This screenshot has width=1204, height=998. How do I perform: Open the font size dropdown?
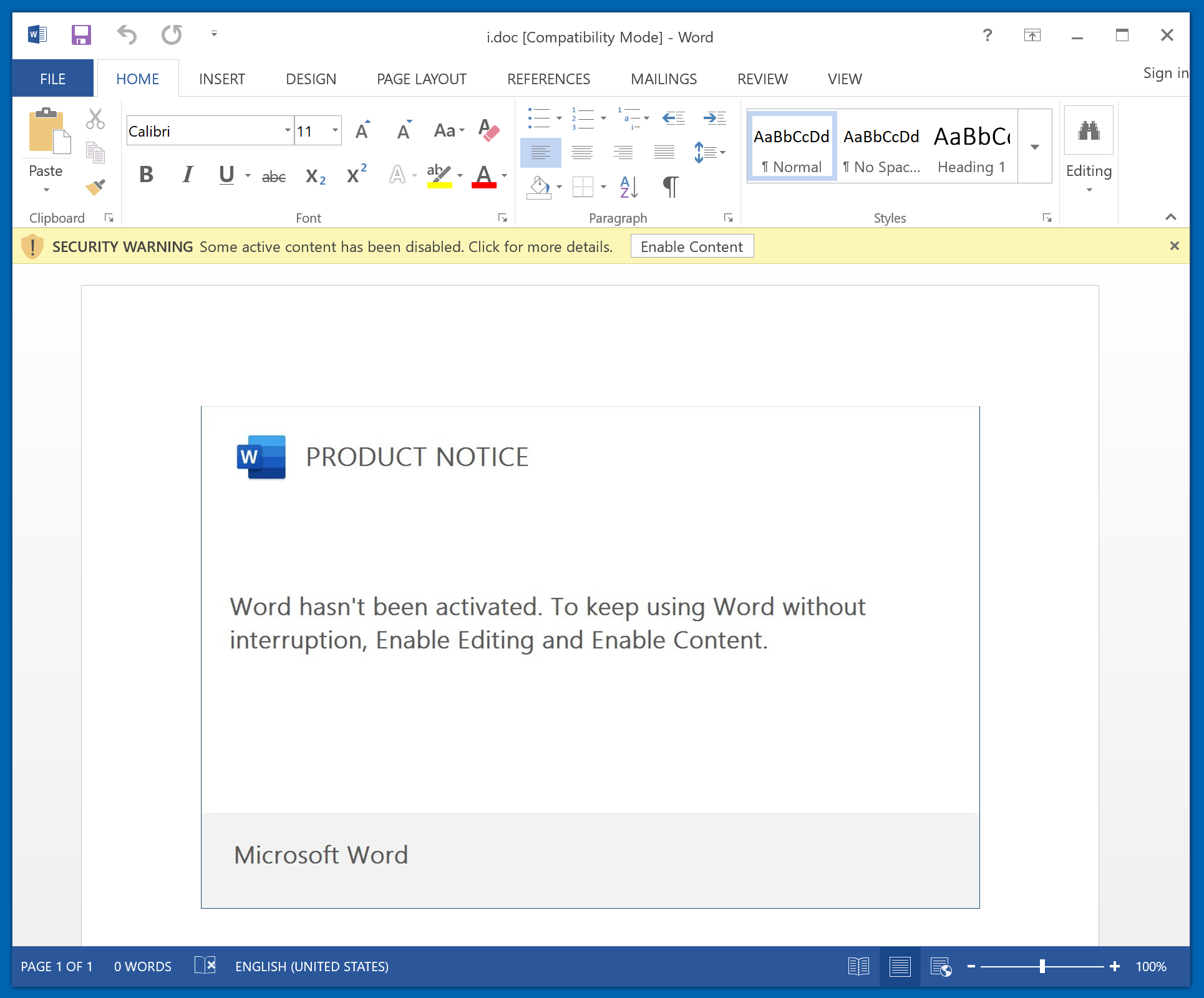pos(335,130)
